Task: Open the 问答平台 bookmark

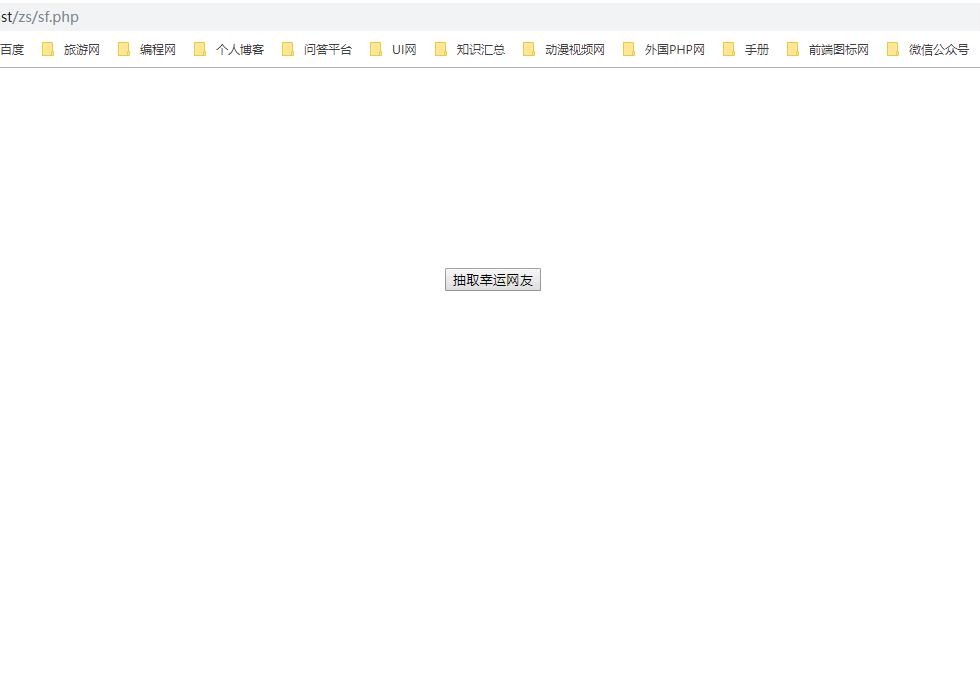Action: pyautogui.click(x=330, y=48)
